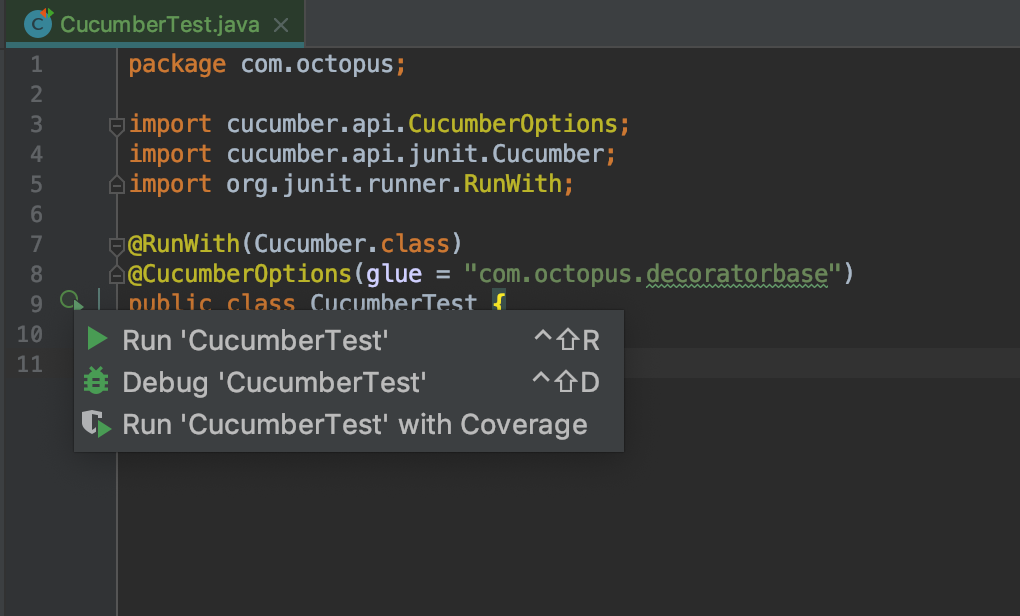Click the green play icon in the popup
Screen dimensions: 1020x616
coord(97,340)
